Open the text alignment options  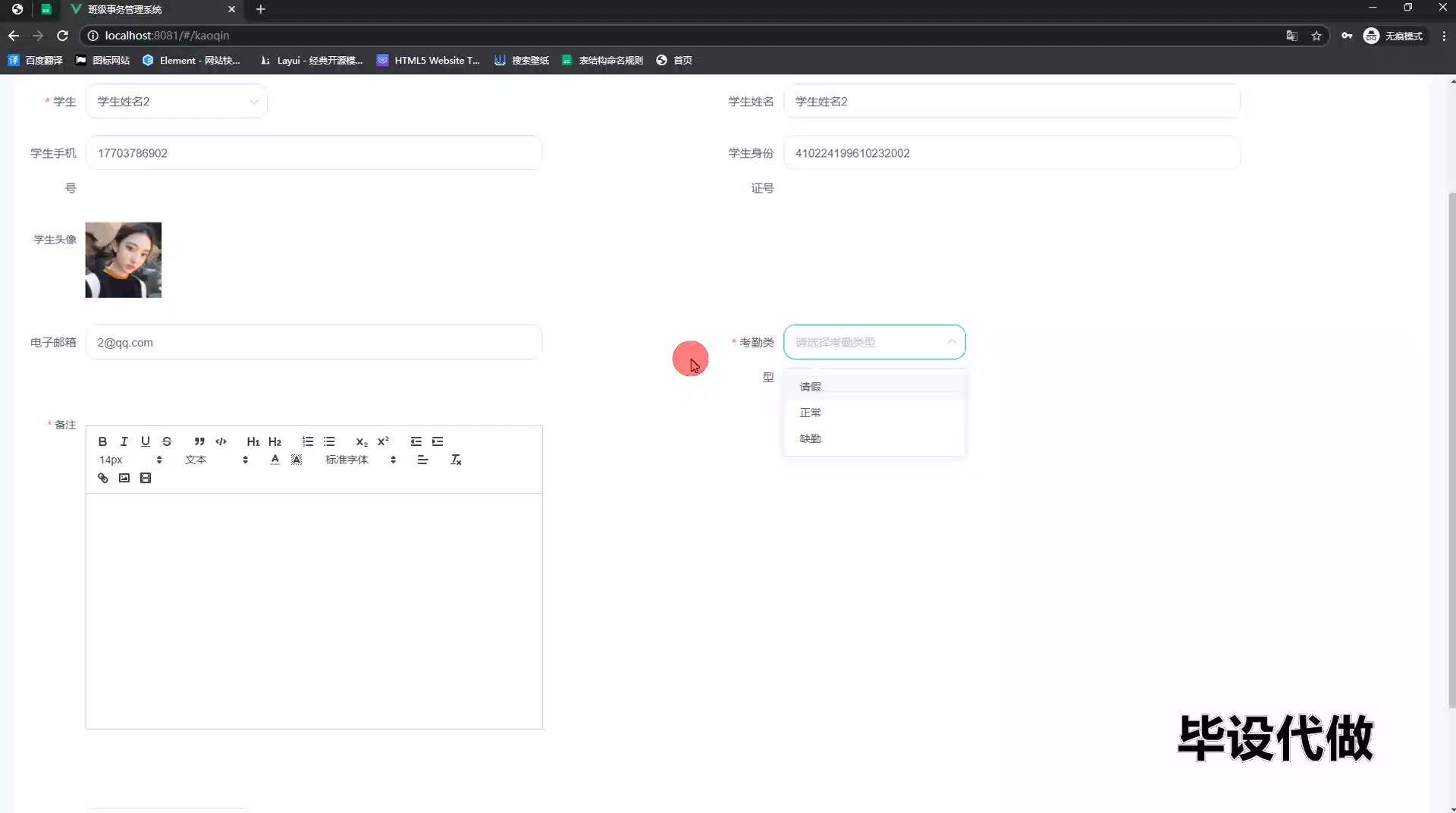[422, 460]
